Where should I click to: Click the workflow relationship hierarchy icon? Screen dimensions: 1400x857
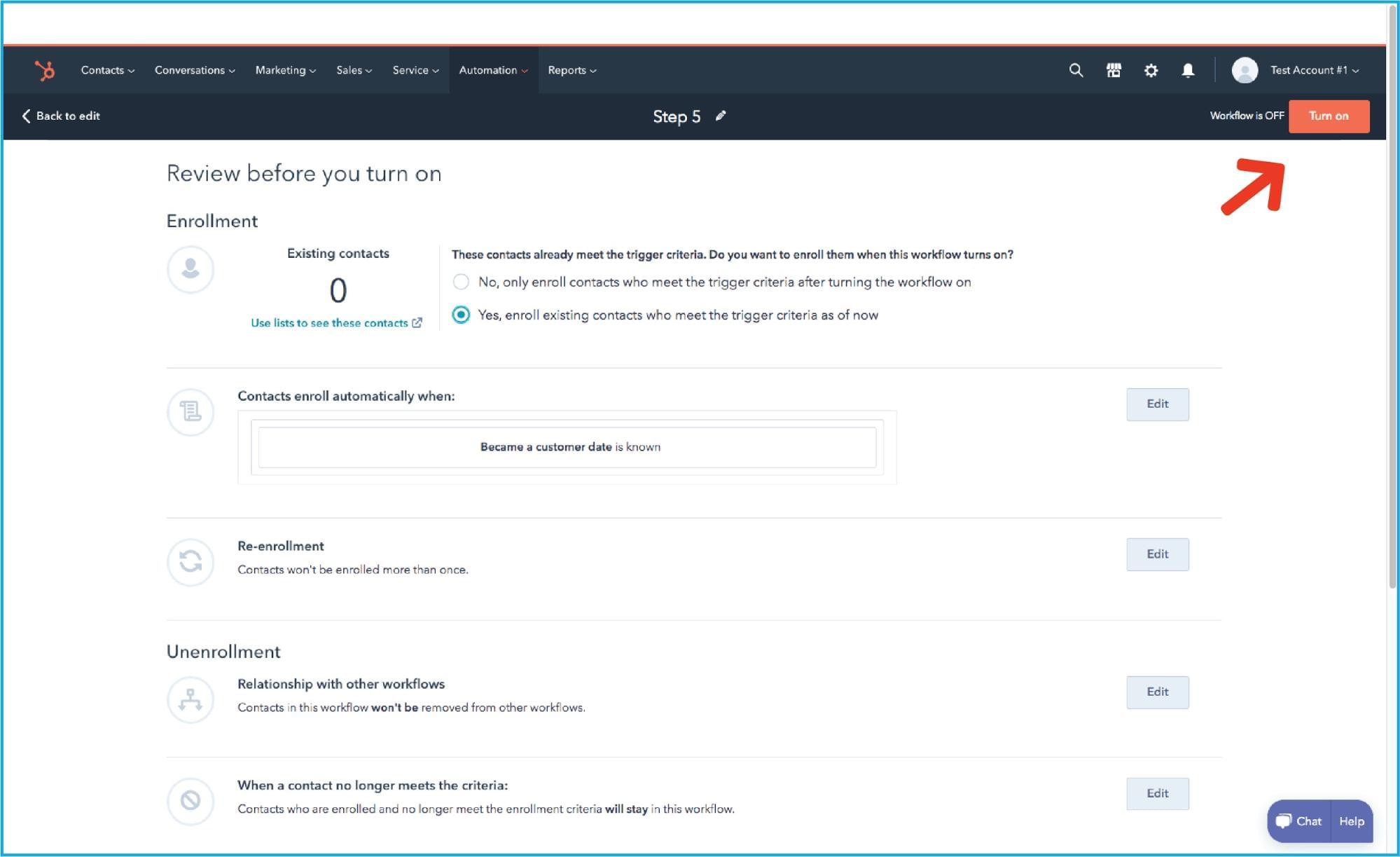190,699
